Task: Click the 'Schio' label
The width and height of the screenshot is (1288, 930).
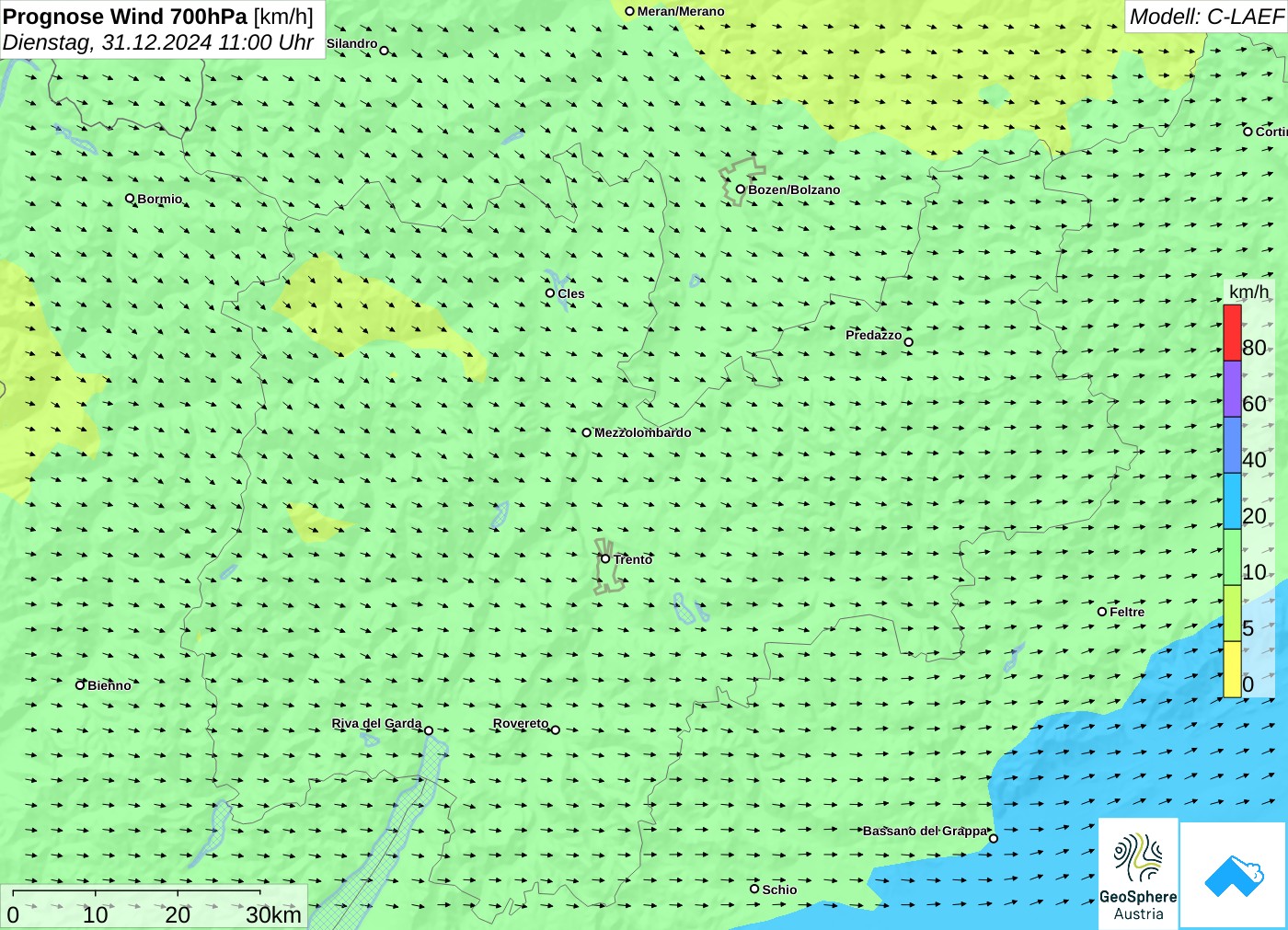Action: (x=779, y=890)
